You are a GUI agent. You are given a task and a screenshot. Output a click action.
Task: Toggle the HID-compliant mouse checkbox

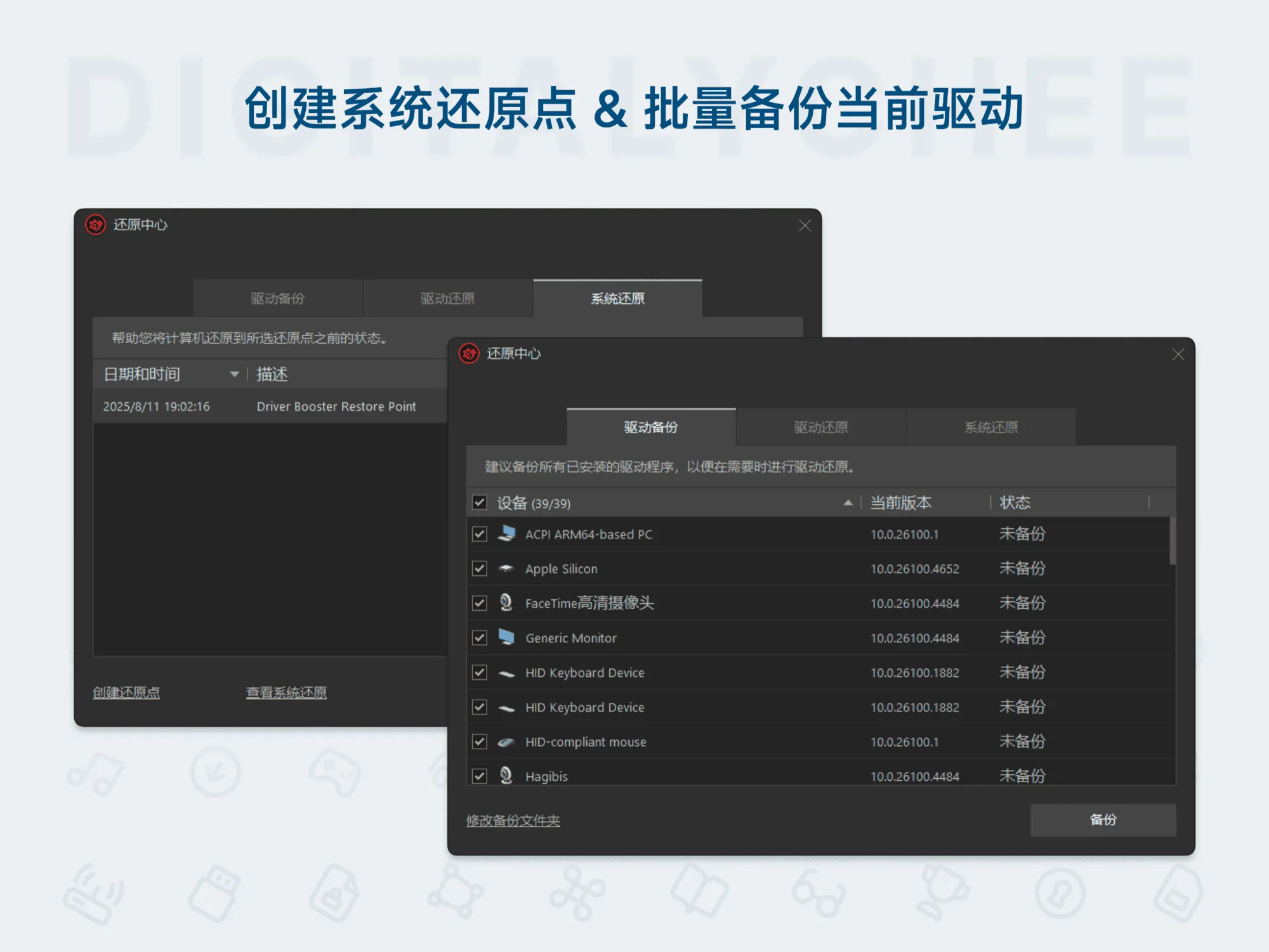tap(480, 741)
